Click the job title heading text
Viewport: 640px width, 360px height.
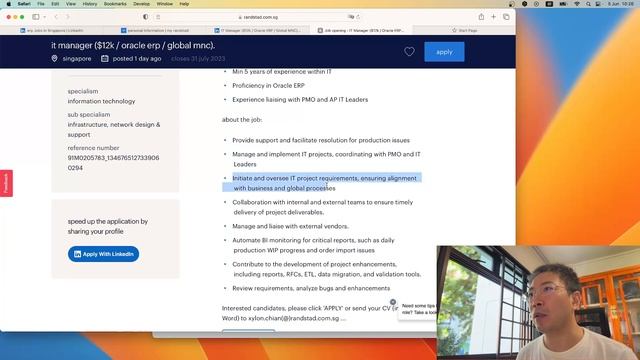[x=133, y=45]
